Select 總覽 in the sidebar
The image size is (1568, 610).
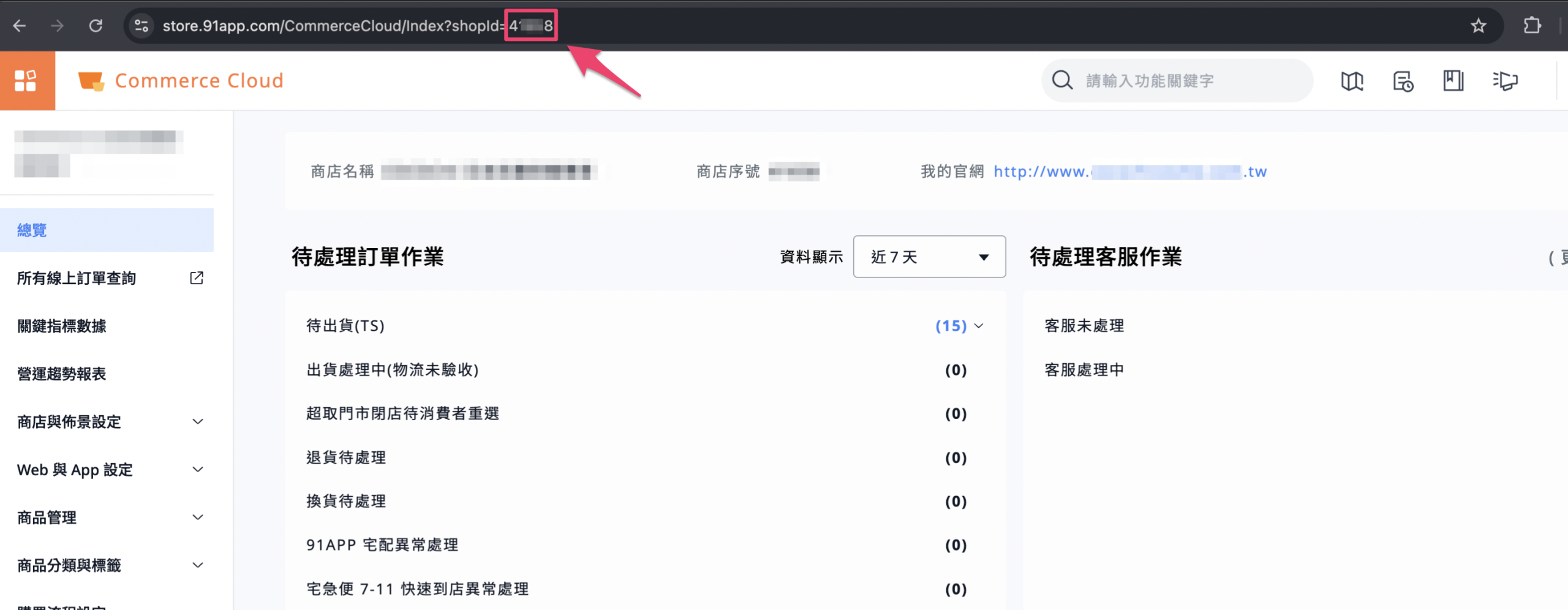click(32, 230)
